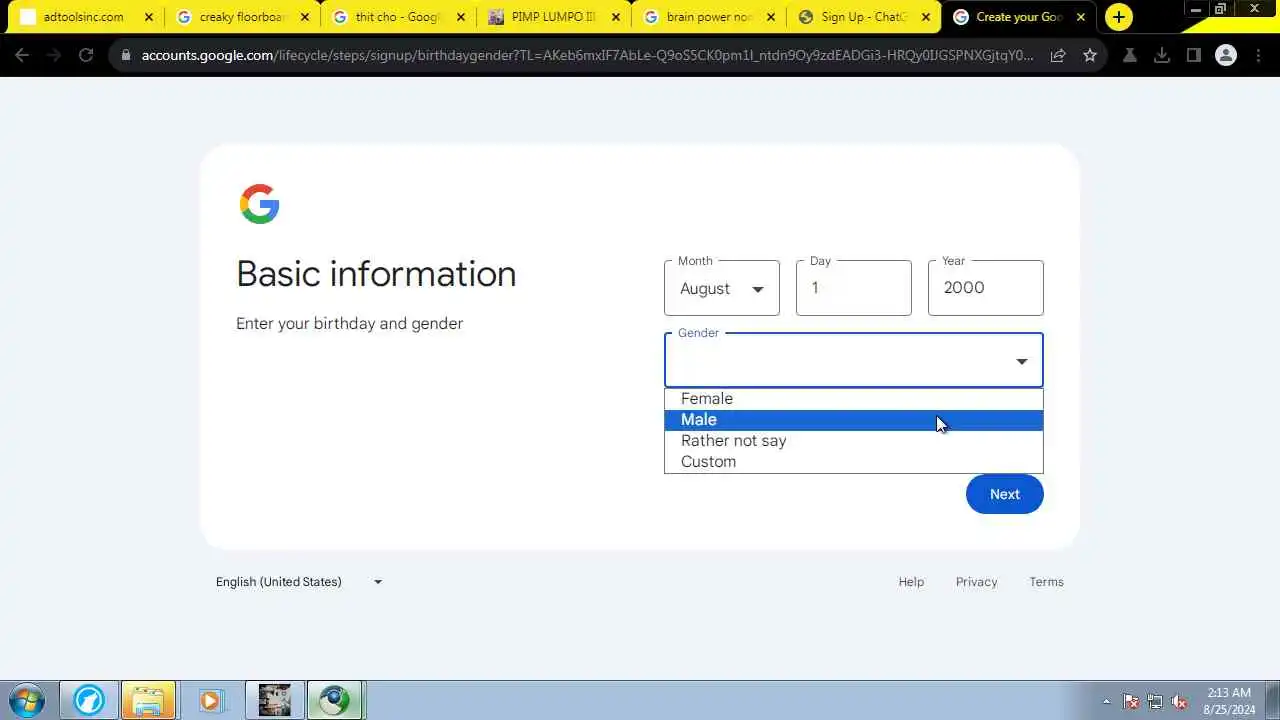Image resolution: width=1280 pixels, height=720 pixels.
Task: Switch to the creaky floorboard tab
Action: coord(243,17)
